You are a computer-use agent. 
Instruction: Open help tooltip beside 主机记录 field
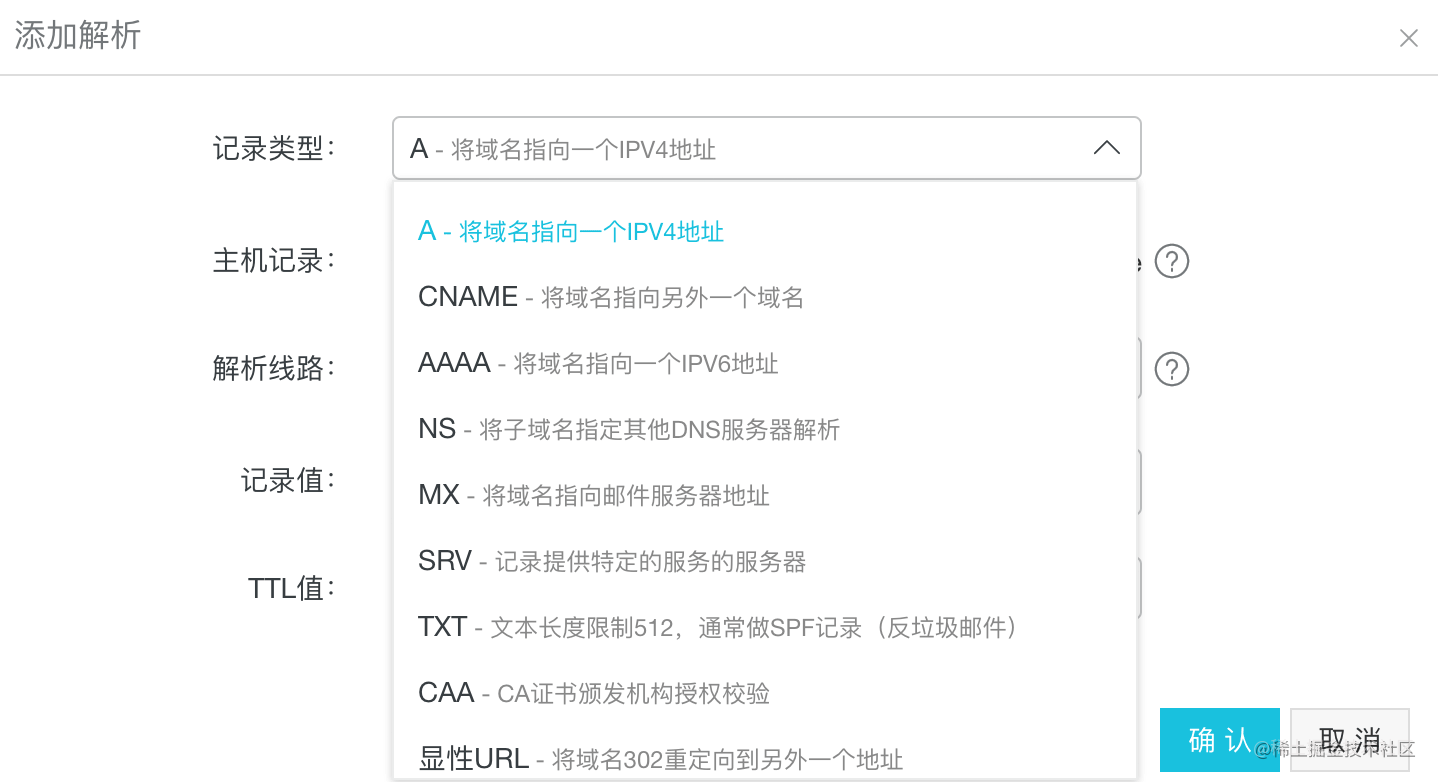point(1171,261)
